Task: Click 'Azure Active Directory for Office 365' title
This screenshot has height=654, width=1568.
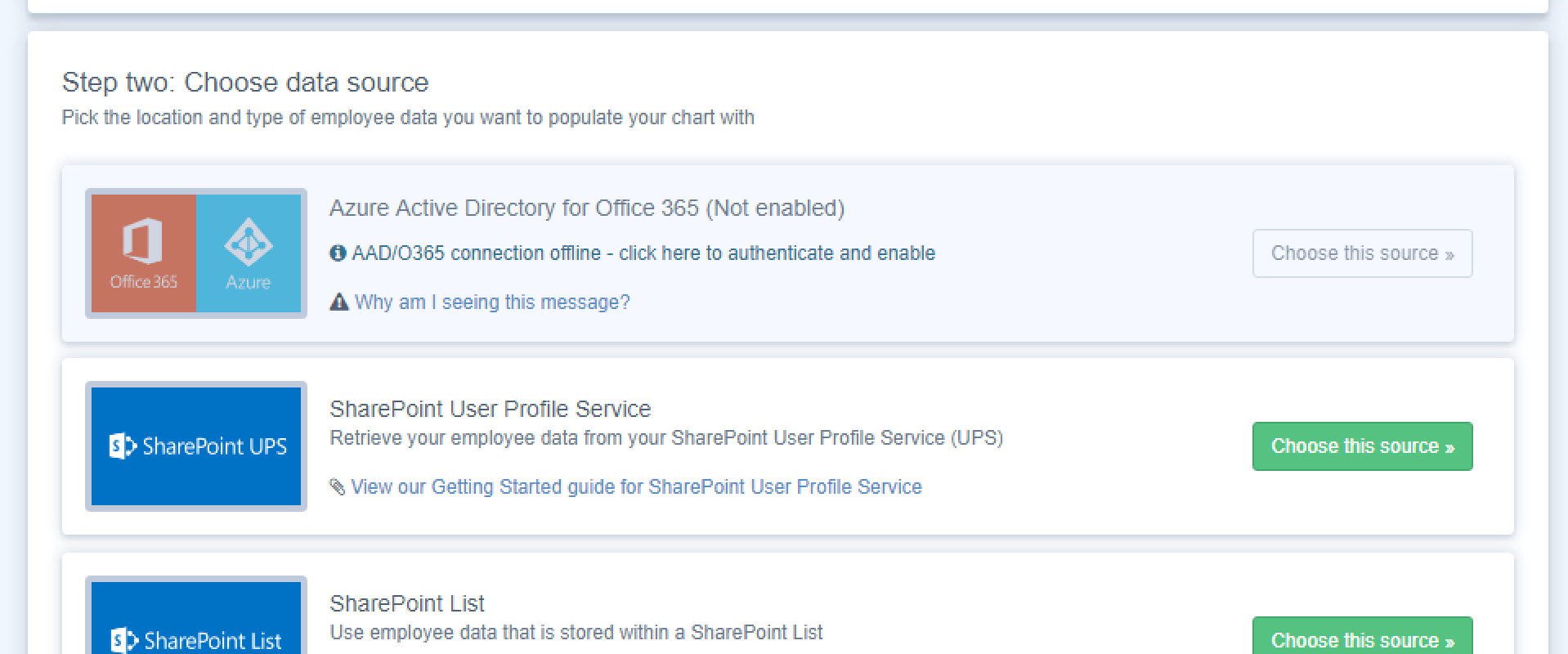Action: click(x=586, y=208)
